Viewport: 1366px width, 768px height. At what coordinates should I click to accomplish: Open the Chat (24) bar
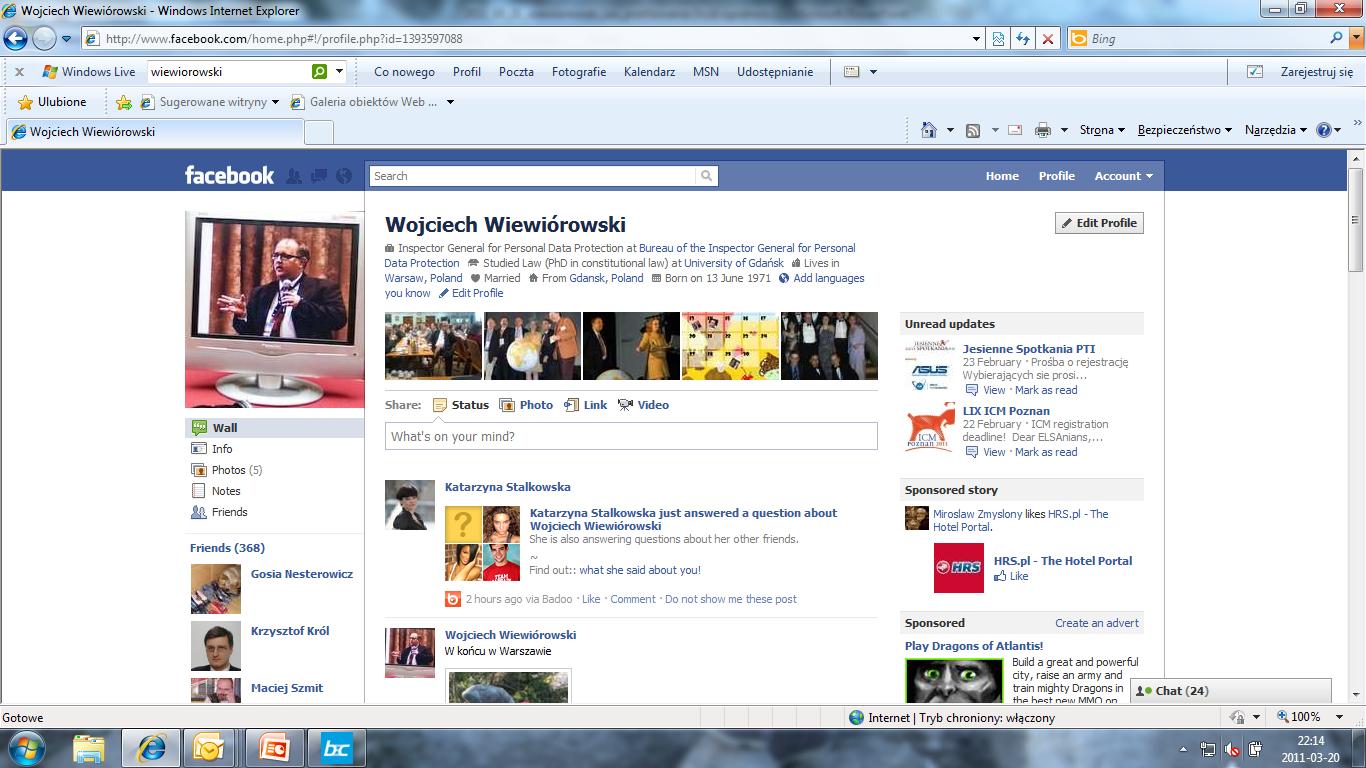click(x=1230, y=691)
